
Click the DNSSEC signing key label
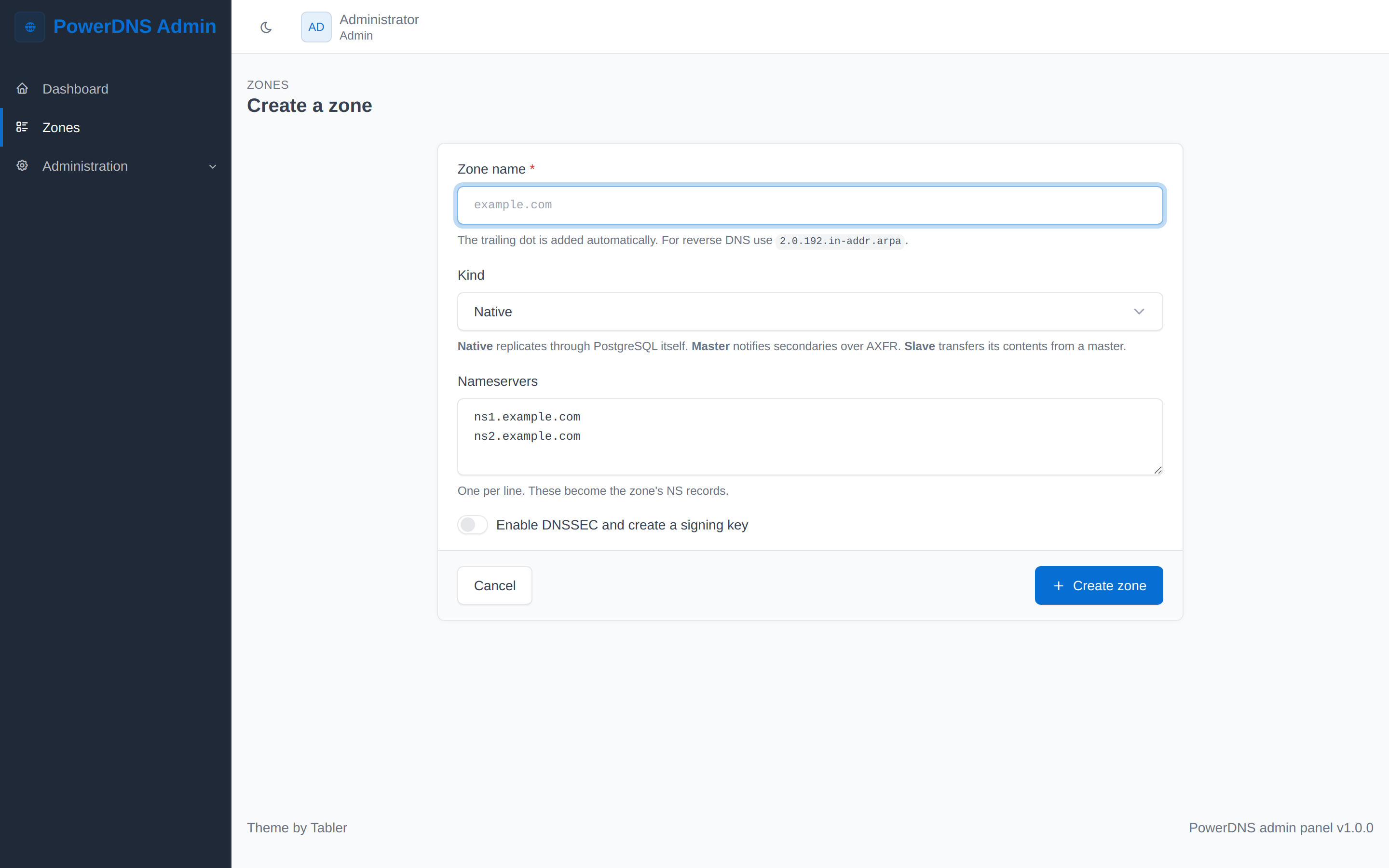click(x=622, y=525)
